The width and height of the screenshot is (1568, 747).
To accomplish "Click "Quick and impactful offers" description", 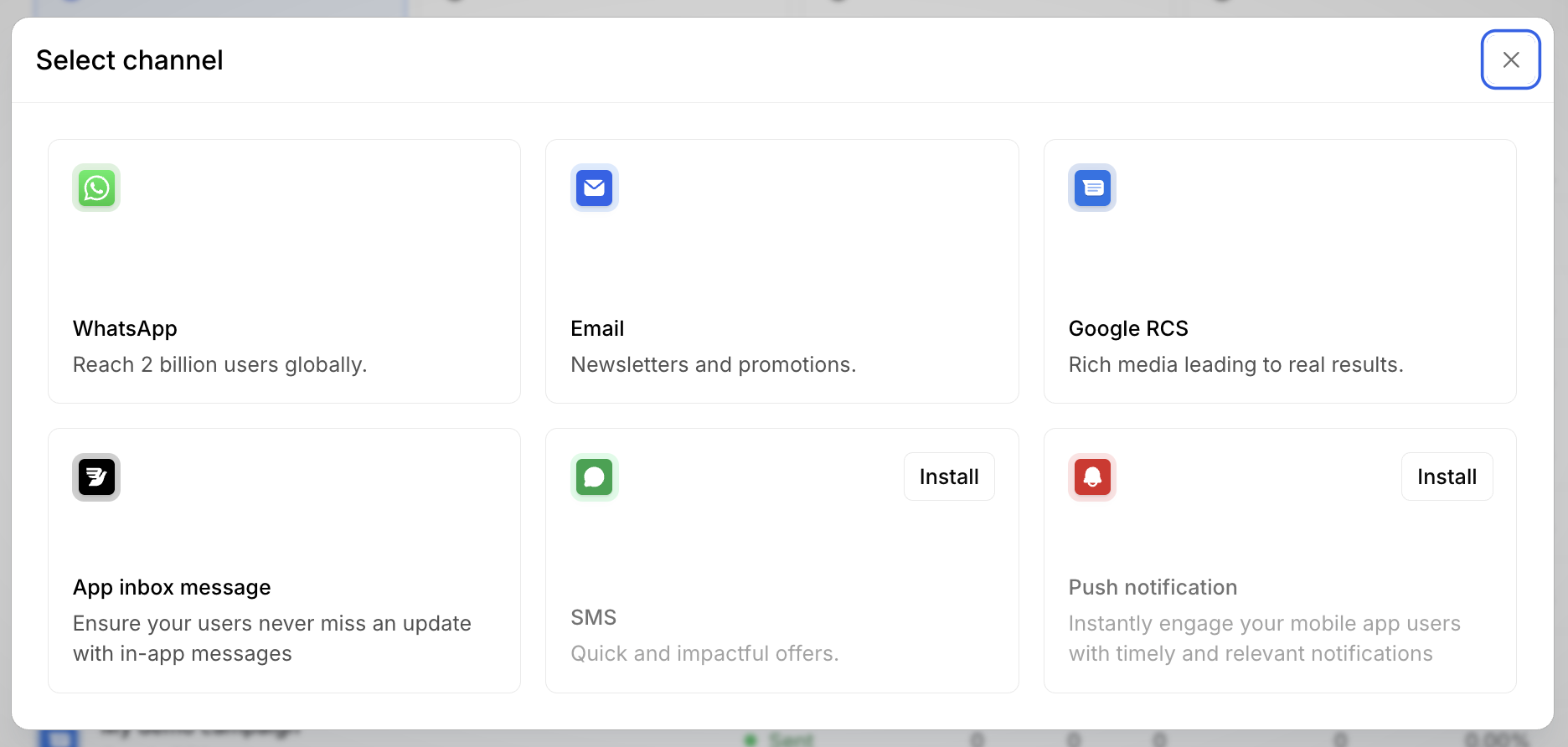I will point(704,653).
